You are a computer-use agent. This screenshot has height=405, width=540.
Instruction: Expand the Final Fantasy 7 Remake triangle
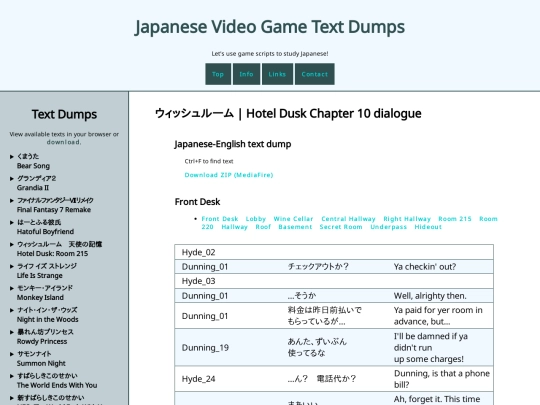click(12, 200)
